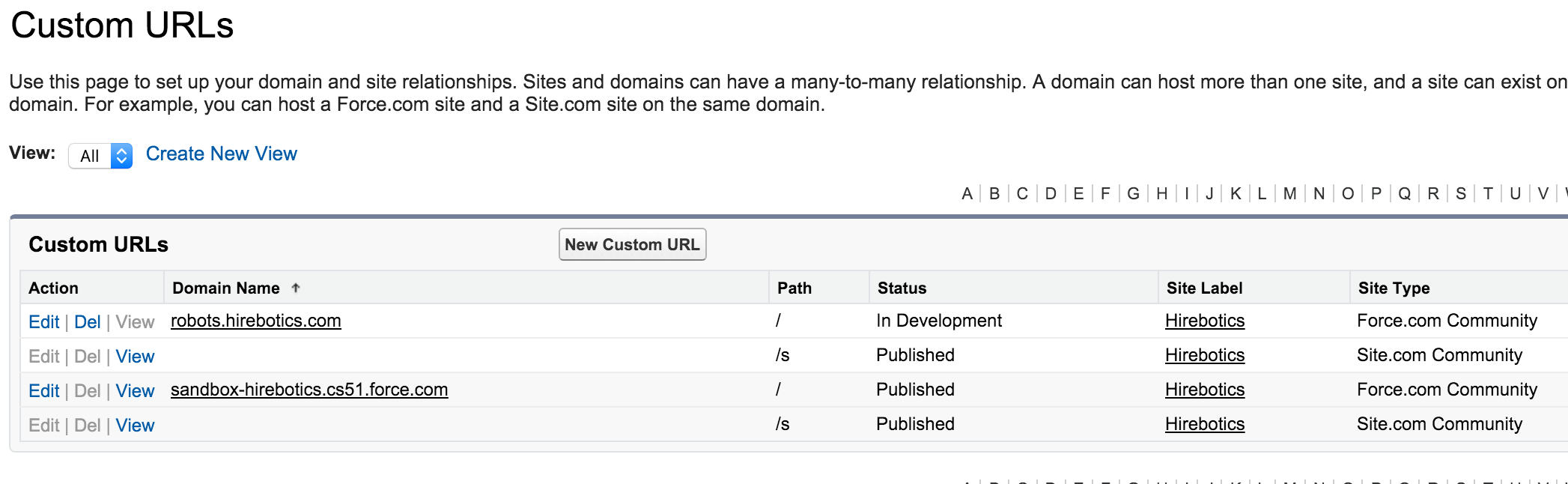
Task: Click the sort arrow beside Domain Name
Action: tap(296, 288)
